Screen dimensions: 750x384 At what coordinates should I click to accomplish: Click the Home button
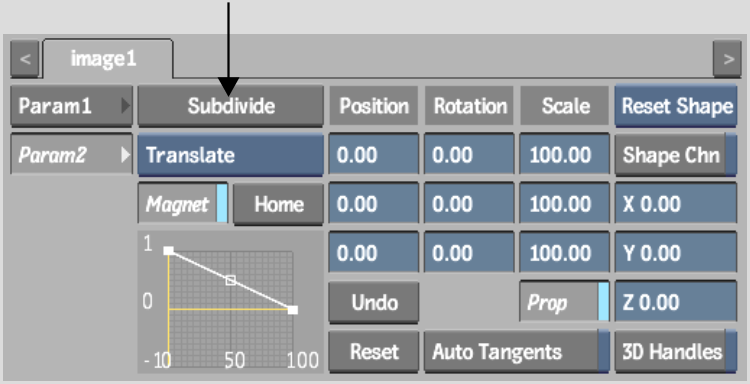278,204
